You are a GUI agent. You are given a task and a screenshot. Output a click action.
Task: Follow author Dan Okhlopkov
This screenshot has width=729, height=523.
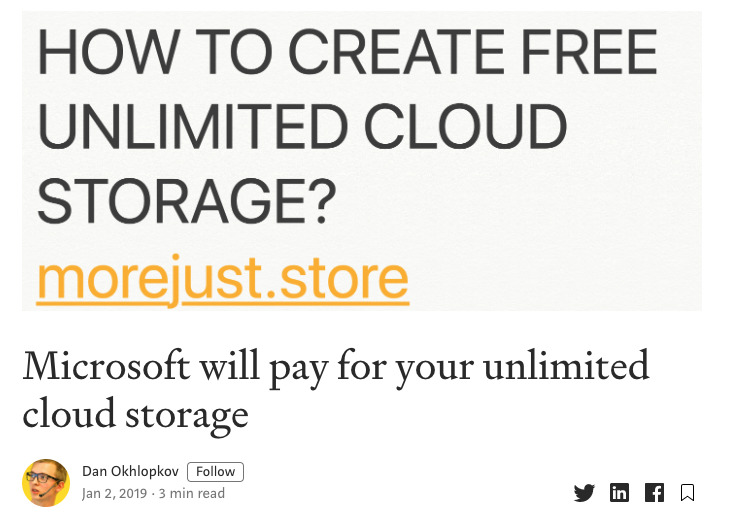pos(215,472)
